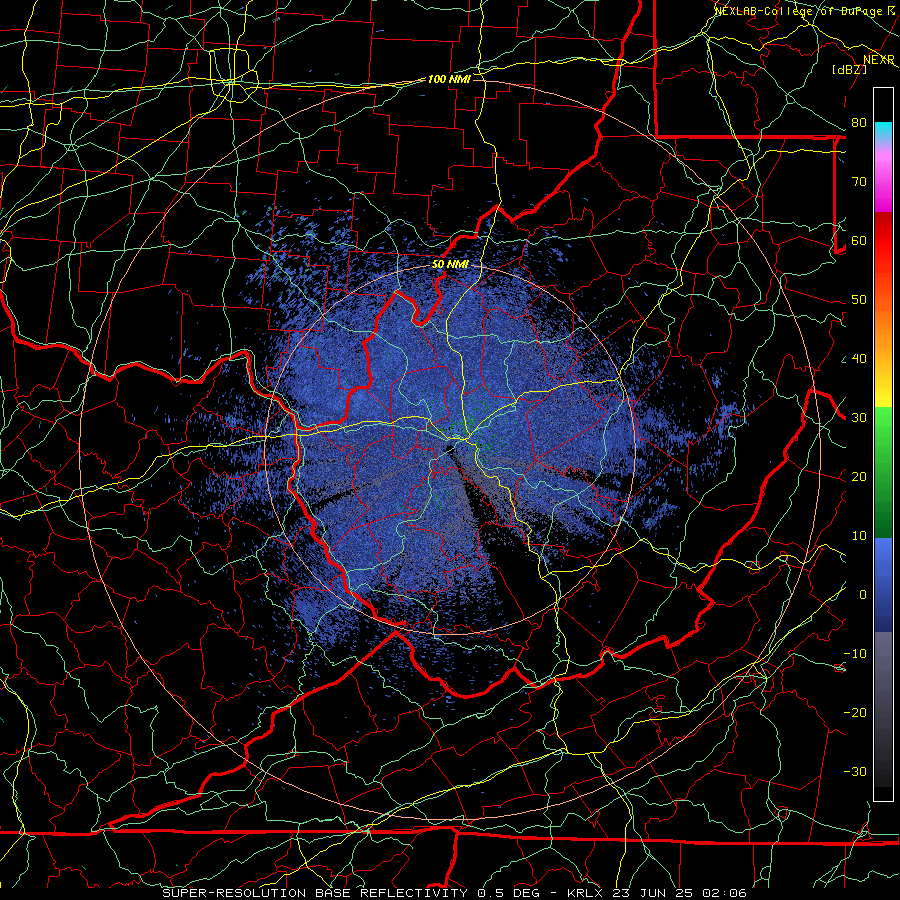
Task: Select the 40 value on the dBZ scale
Action: click(x=859, y=359)
